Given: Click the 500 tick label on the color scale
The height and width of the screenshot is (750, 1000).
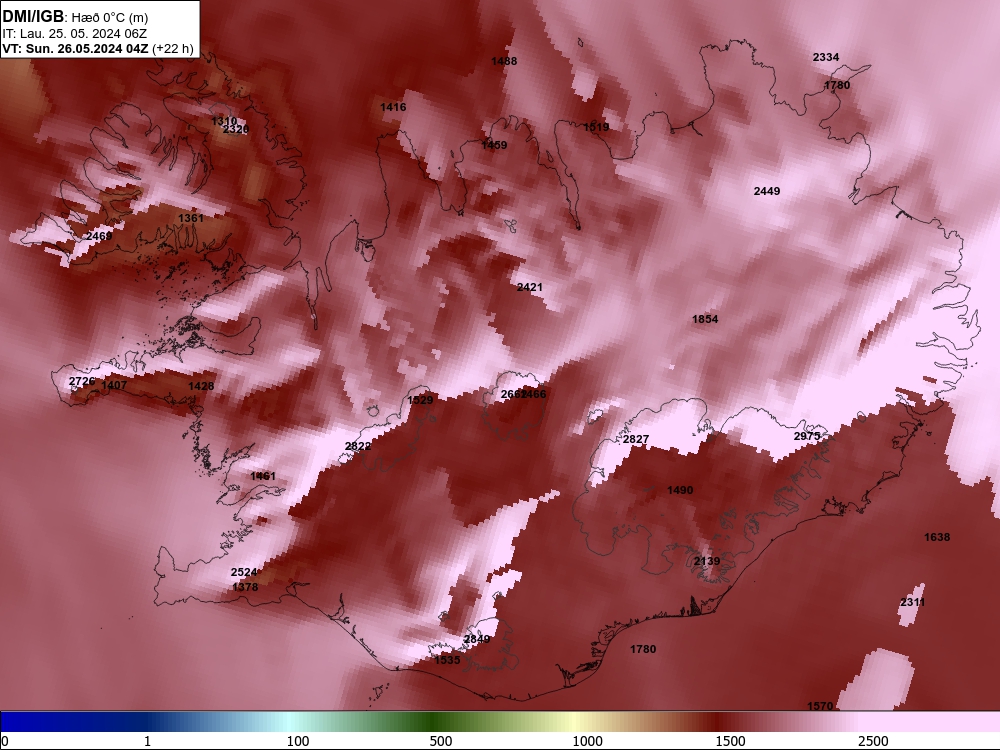Looking at the screenshot, I should coord(441,742).
